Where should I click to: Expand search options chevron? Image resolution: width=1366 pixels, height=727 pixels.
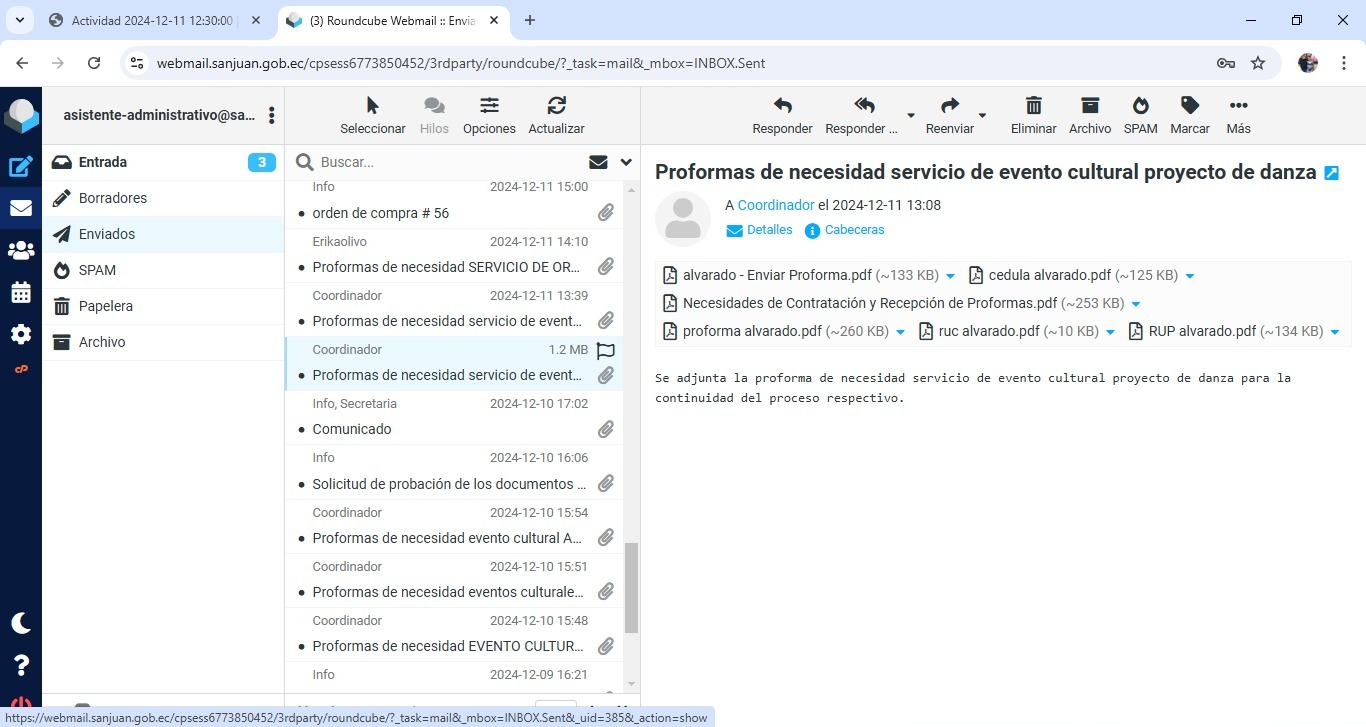point(626,162)
